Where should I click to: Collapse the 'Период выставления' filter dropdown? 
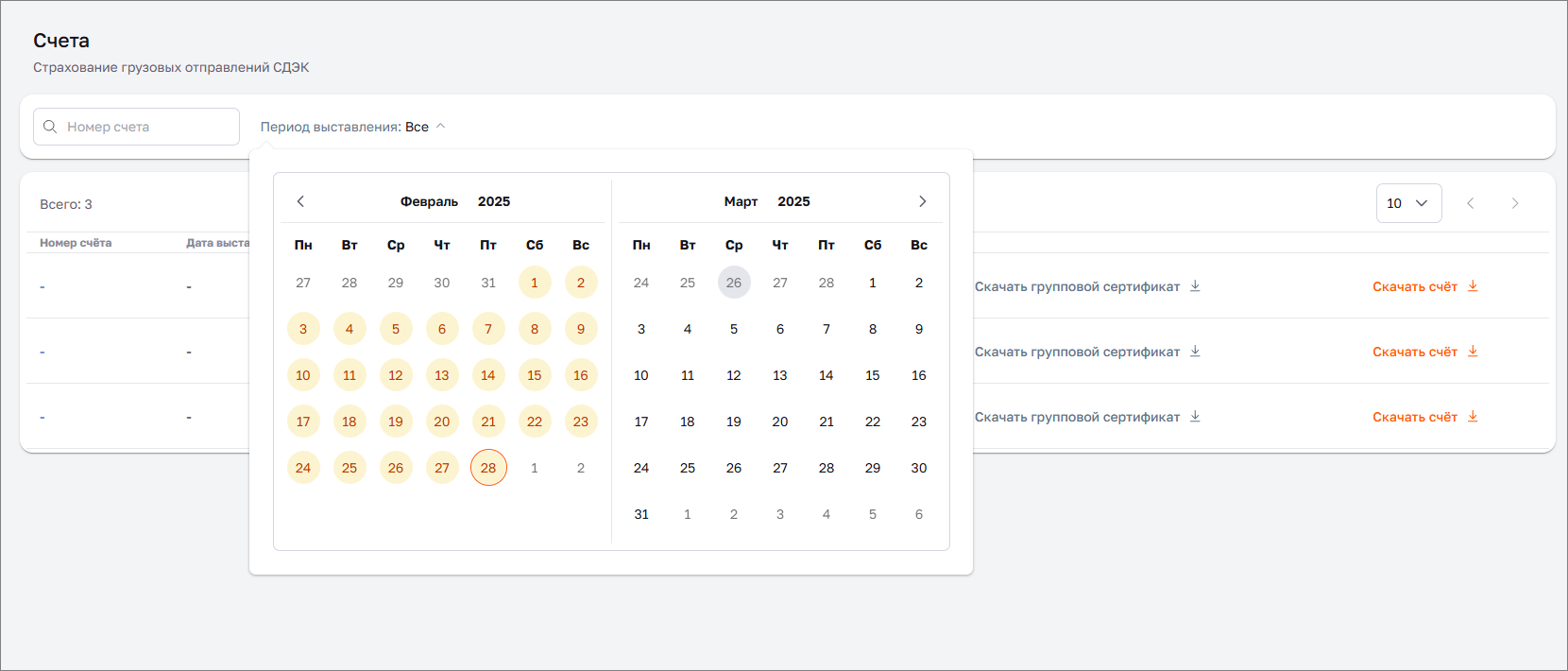pos(440,127)
